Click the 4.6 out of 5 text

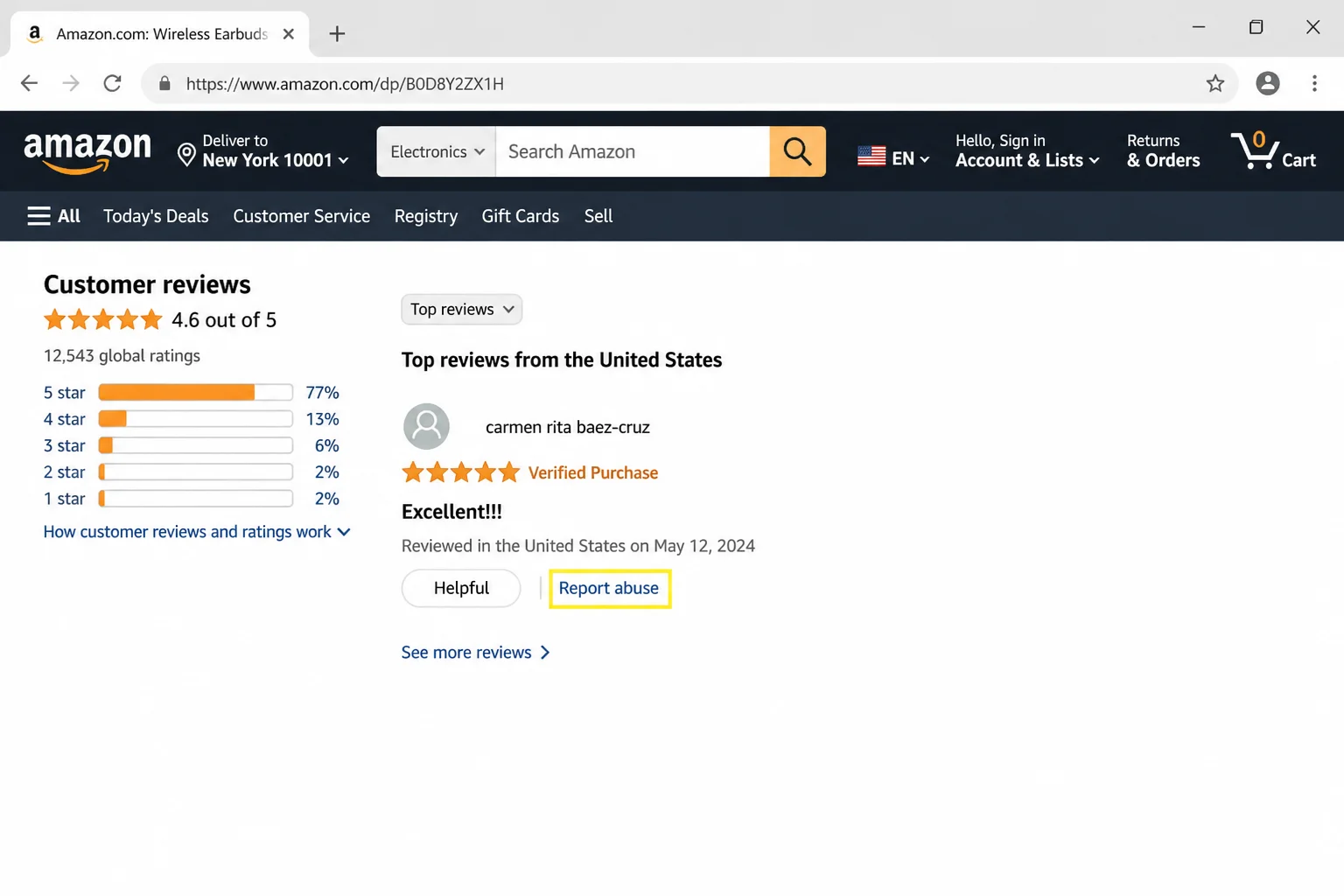coord(224,320)
